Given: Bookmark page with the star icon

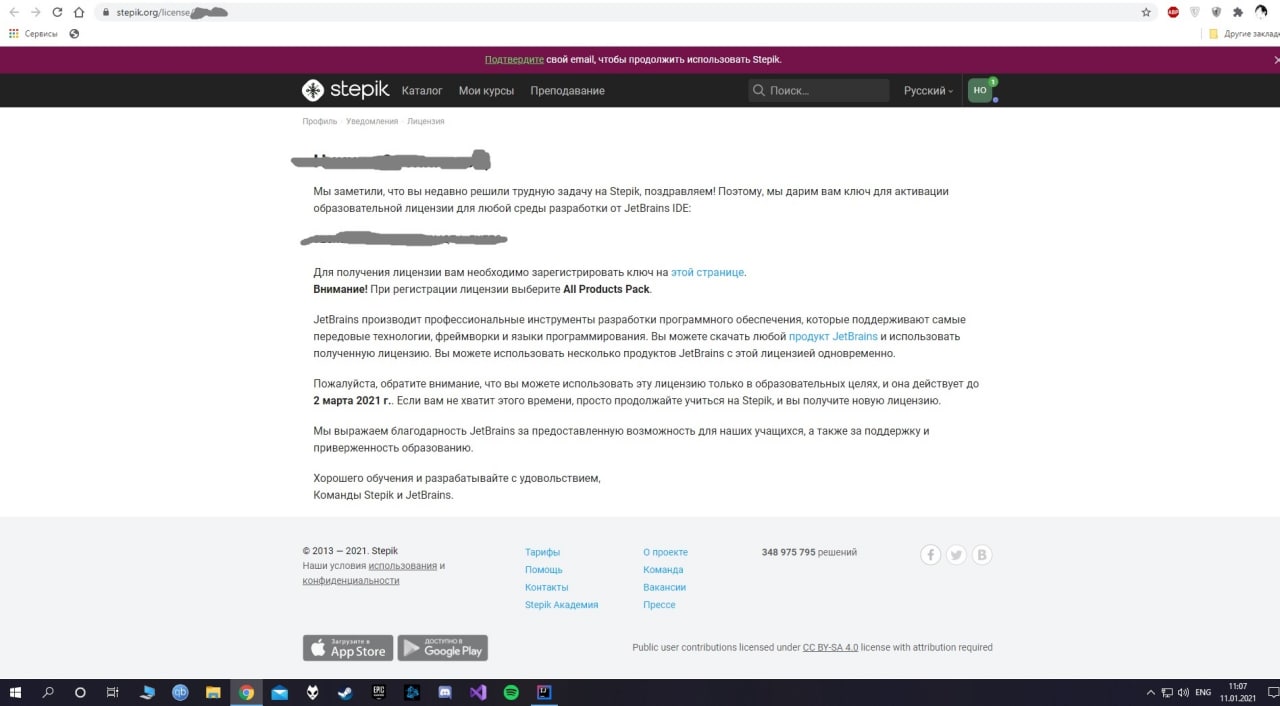Looking at the screenshot, I should [1146, 12].
